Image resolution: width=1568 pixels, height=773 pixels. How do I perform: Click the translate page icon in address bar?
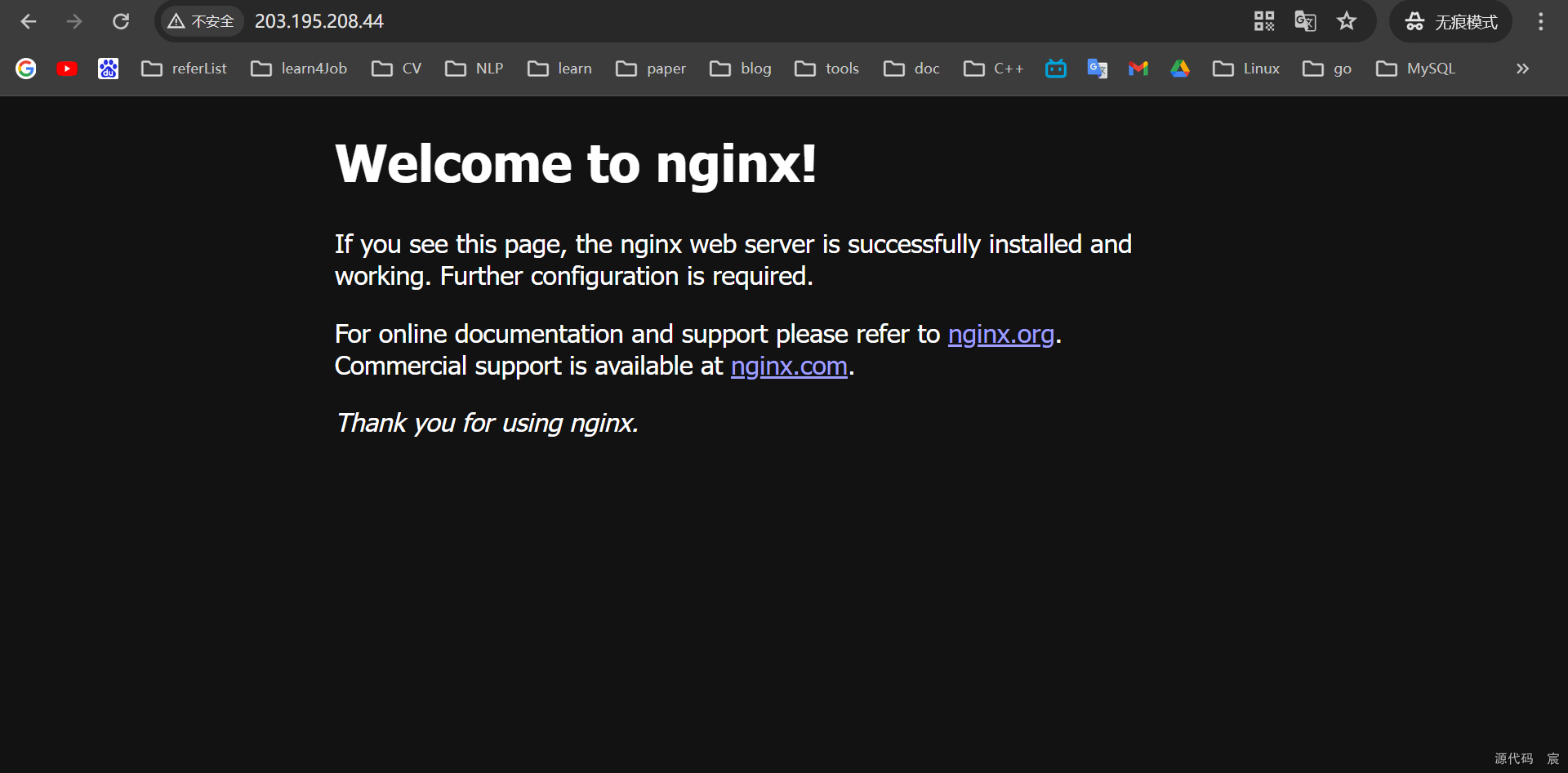point(1305,21)
